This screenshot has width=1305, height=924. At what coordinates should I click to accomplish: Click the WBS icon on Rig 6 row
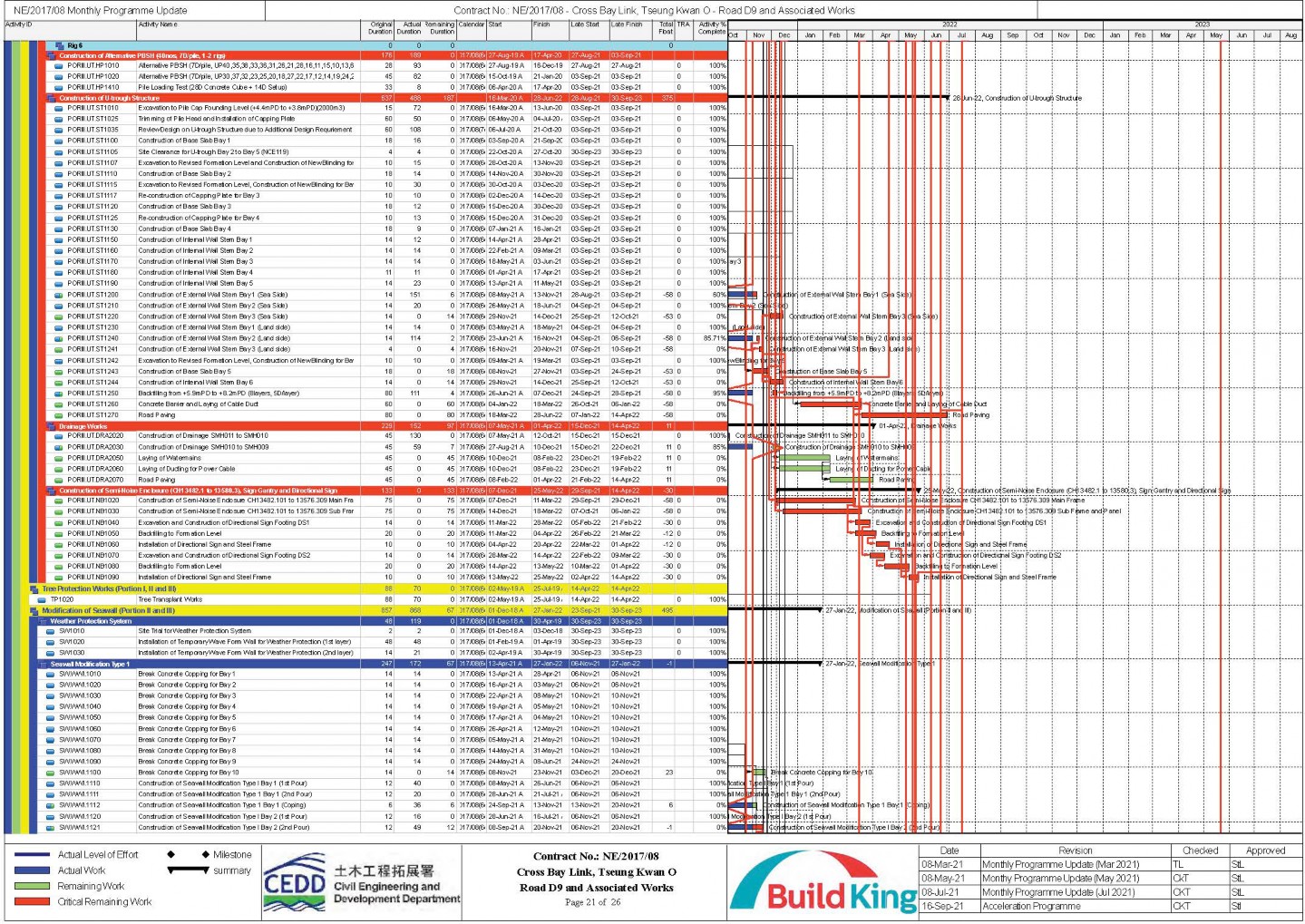pyautogui.click(x=60, y=45)
